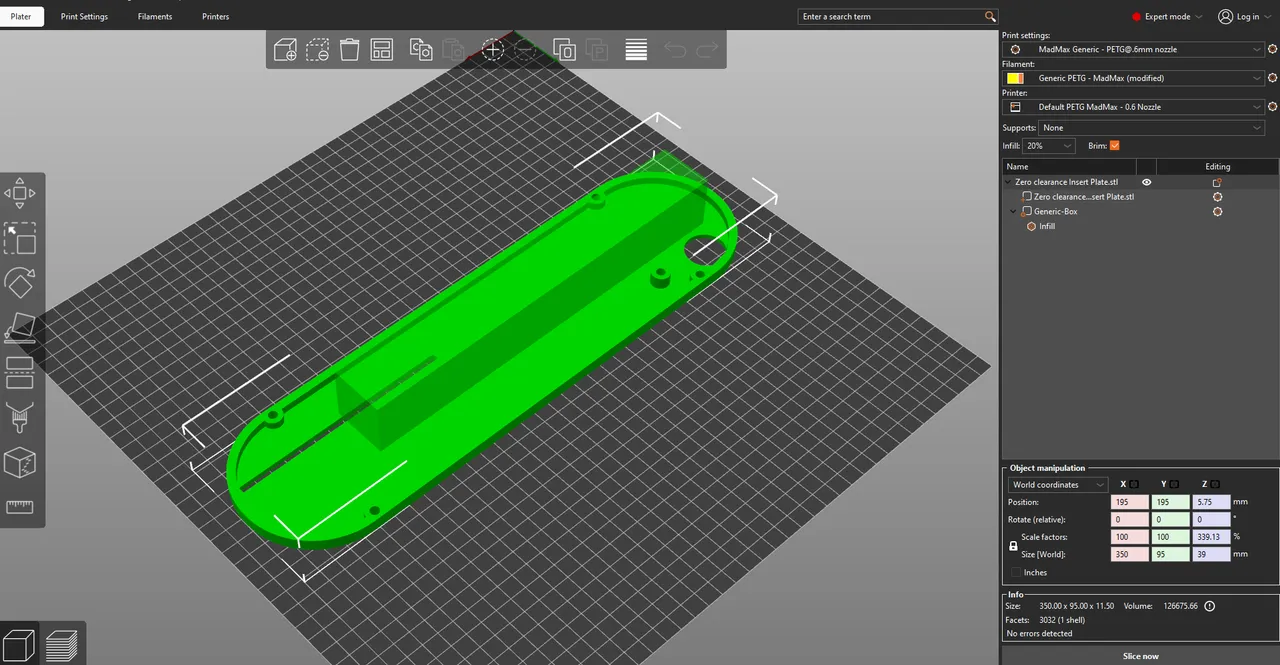
Task: Click the Add object cube icon
Action: (x=285, y=50)
